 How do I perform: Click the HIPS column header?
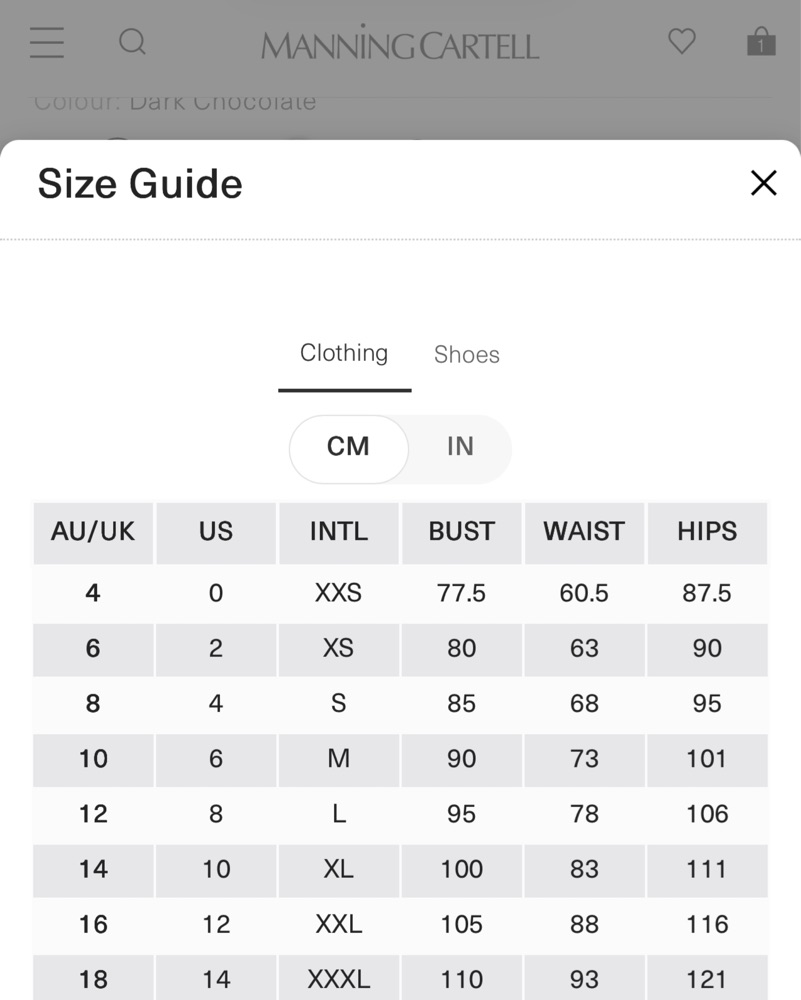point(707,532)
